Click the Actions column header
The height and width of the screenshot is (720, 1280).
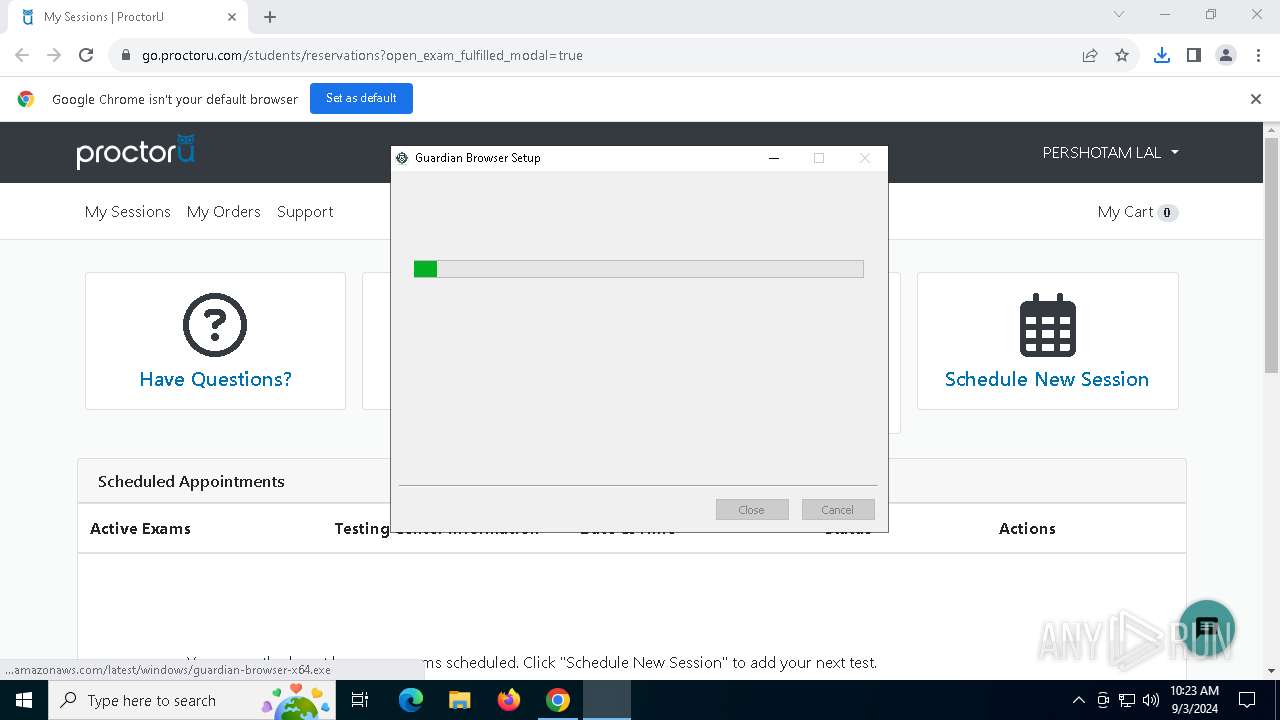1027,529
